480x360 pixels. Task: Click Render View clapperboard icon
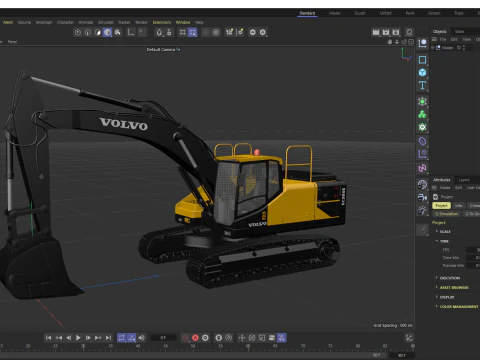click(376, 32)
